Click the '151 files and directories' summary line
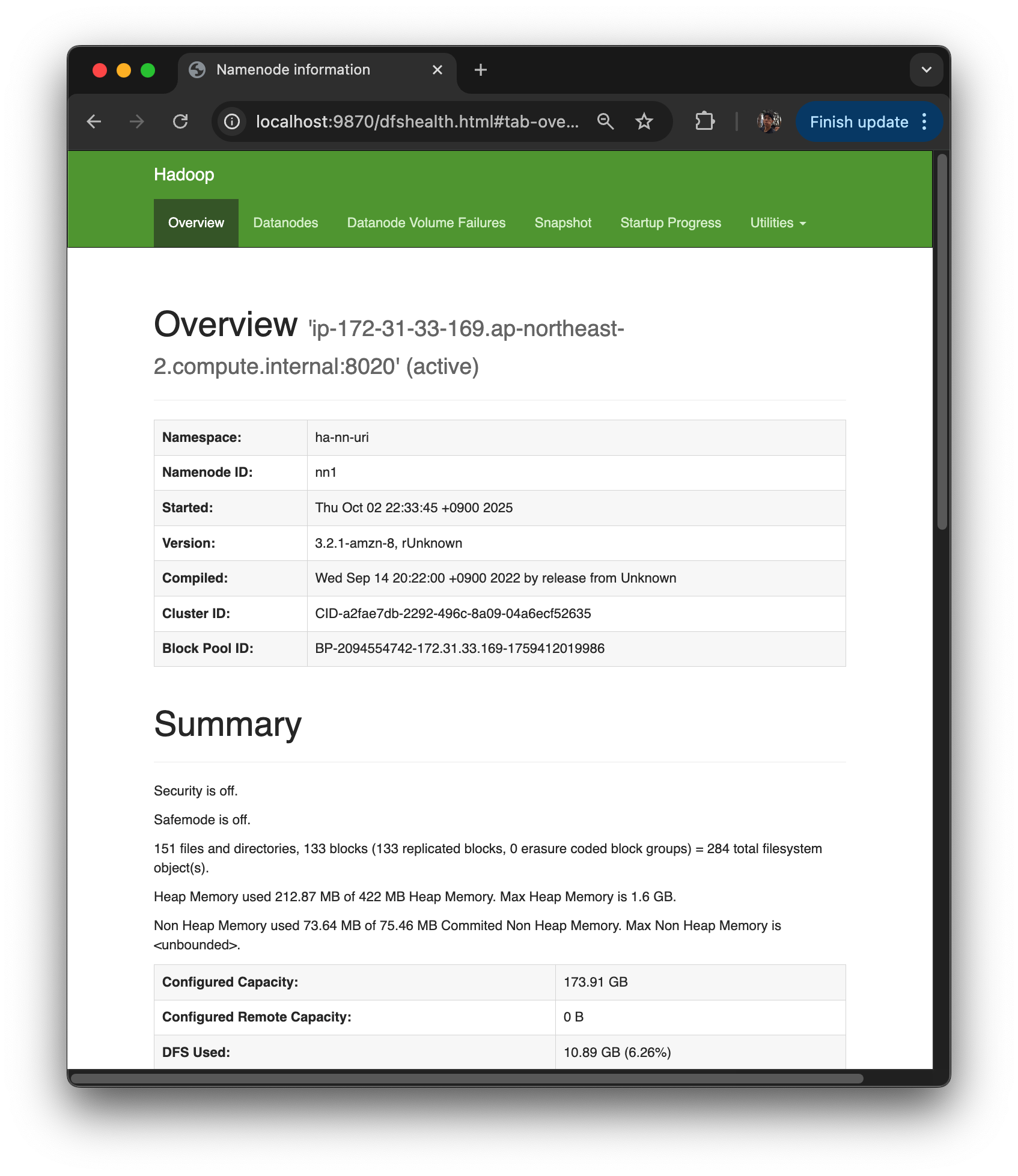1018x1176 pixels. (x=488, y=859)
